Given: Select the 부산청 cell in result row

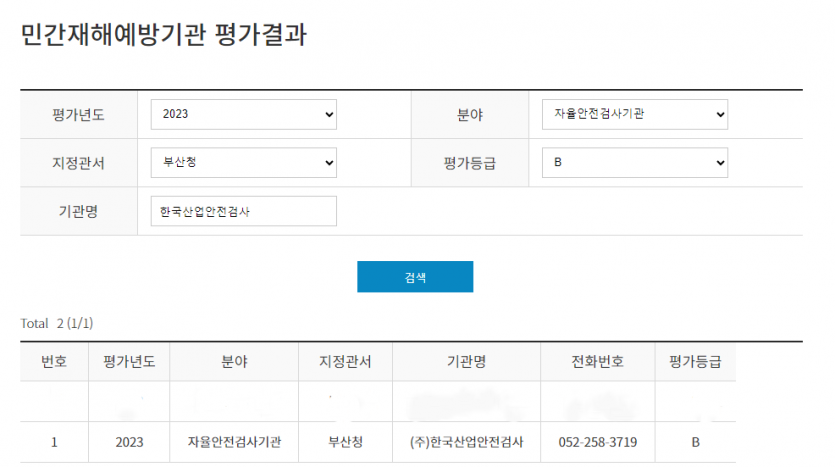Looking at the screenshot, I should pos(345,442).
